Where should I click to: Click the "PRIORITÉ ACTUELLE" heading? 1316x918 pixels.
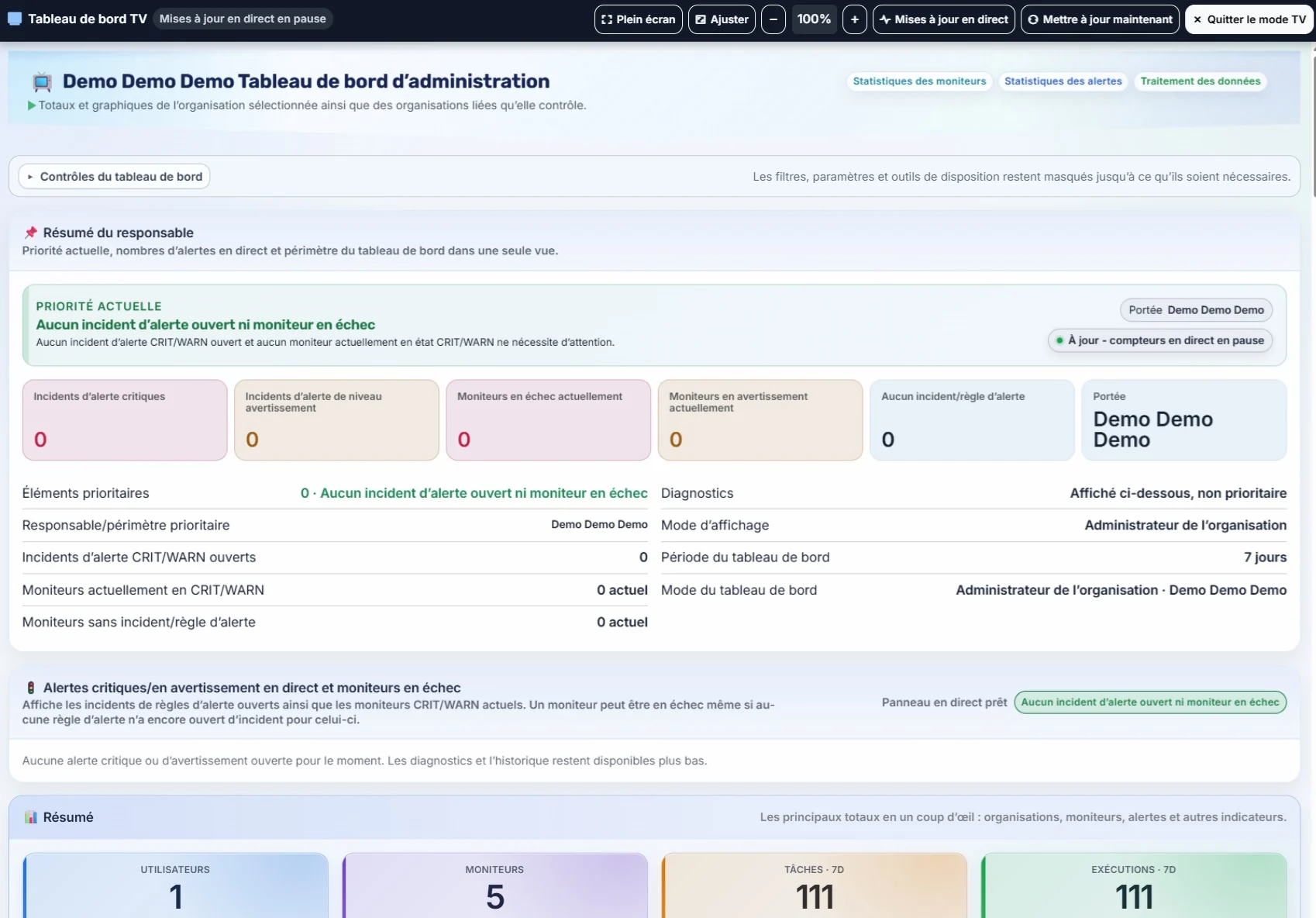(99, 306)
